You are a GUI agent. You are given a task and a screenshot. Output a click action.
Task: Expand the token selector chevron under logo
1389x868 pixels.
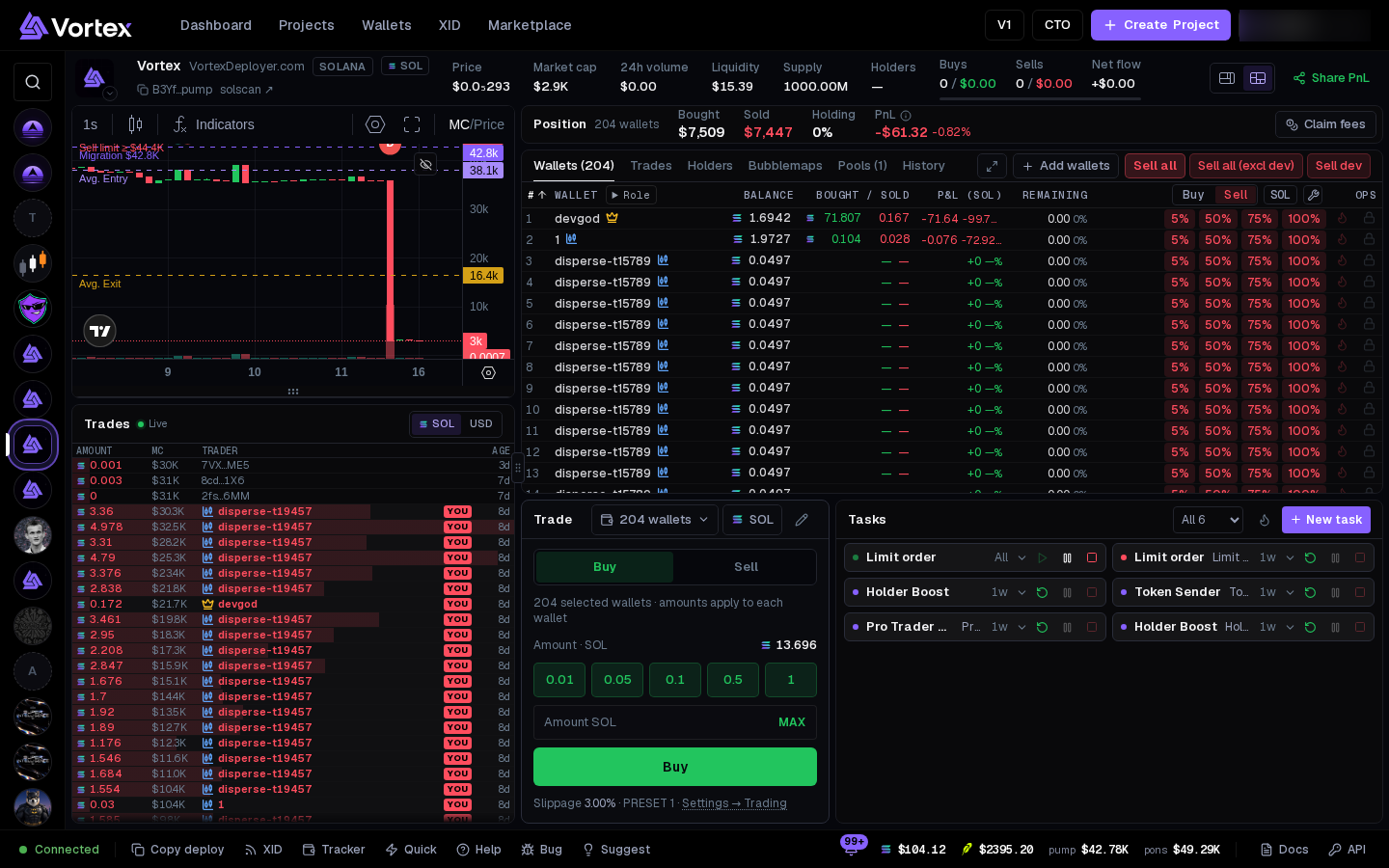click(x=110, y=94)
